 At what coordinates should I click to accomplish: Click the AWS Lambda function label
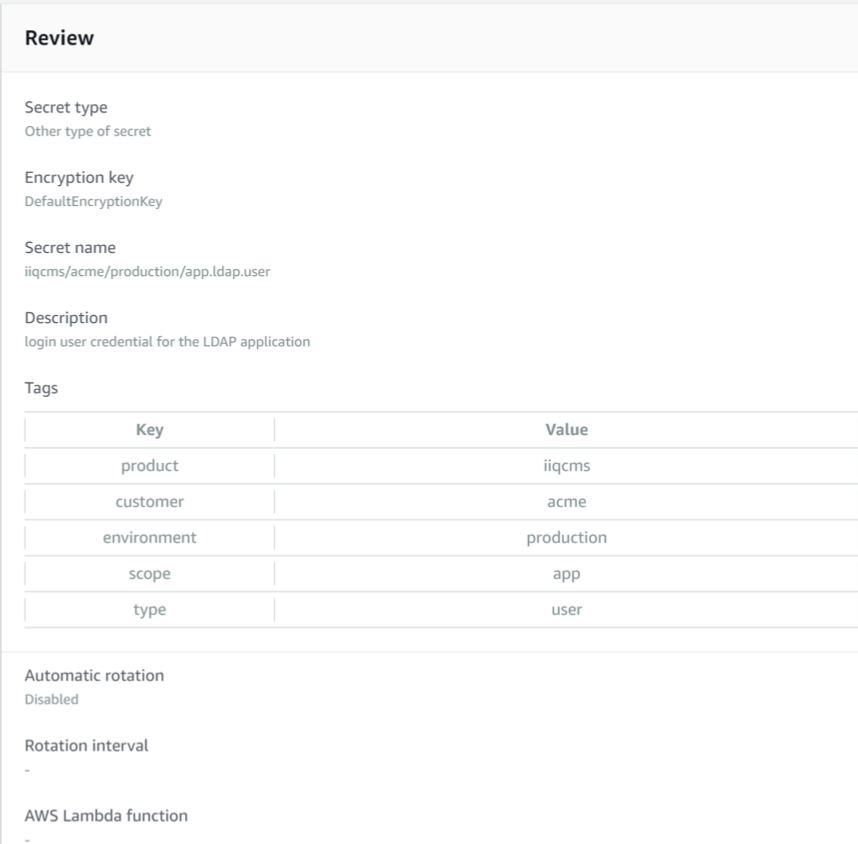click(x=105, y=815)
